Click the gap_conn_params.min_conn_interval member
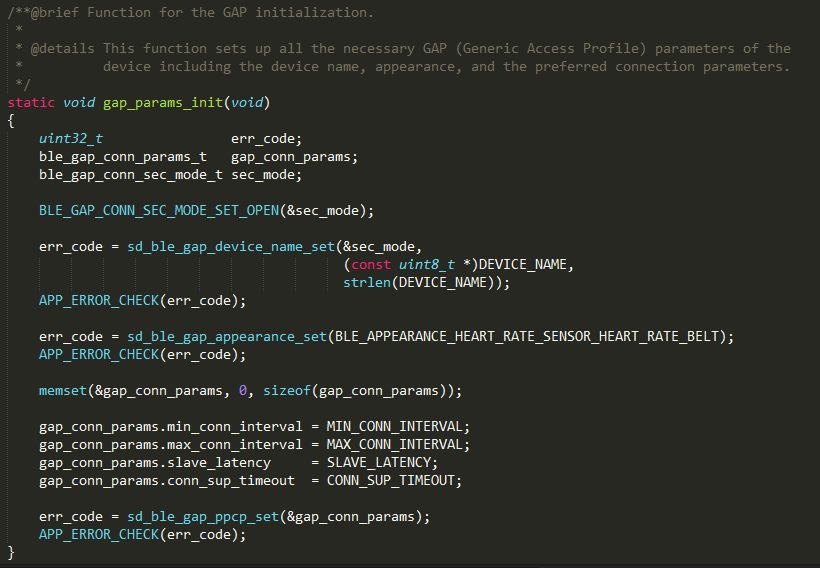 pyautogui.click(x=170, y=427)
